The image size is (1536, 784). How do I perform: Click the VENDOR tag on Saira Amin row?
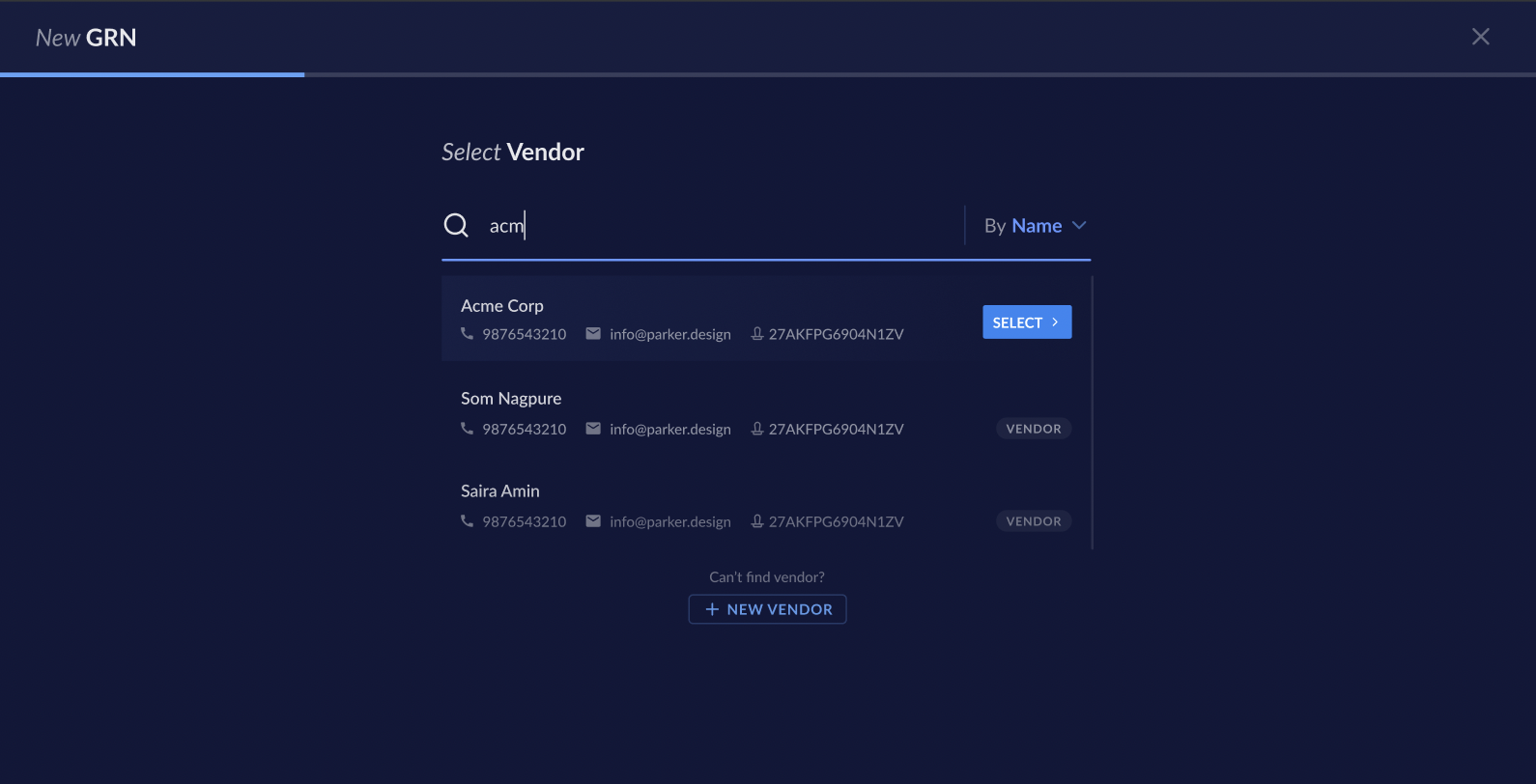tap(1034, 521)
